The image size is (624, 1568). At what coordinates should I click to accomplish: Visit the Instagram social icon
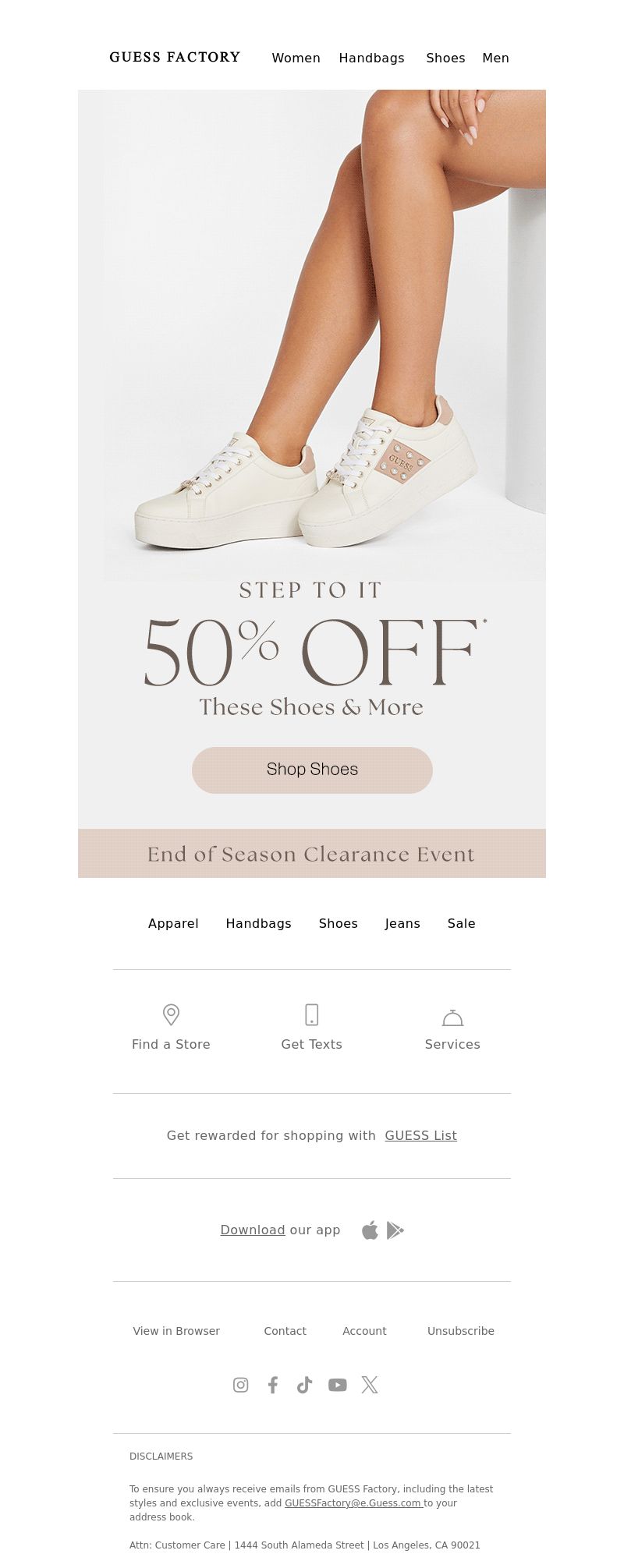[241, 1384]
